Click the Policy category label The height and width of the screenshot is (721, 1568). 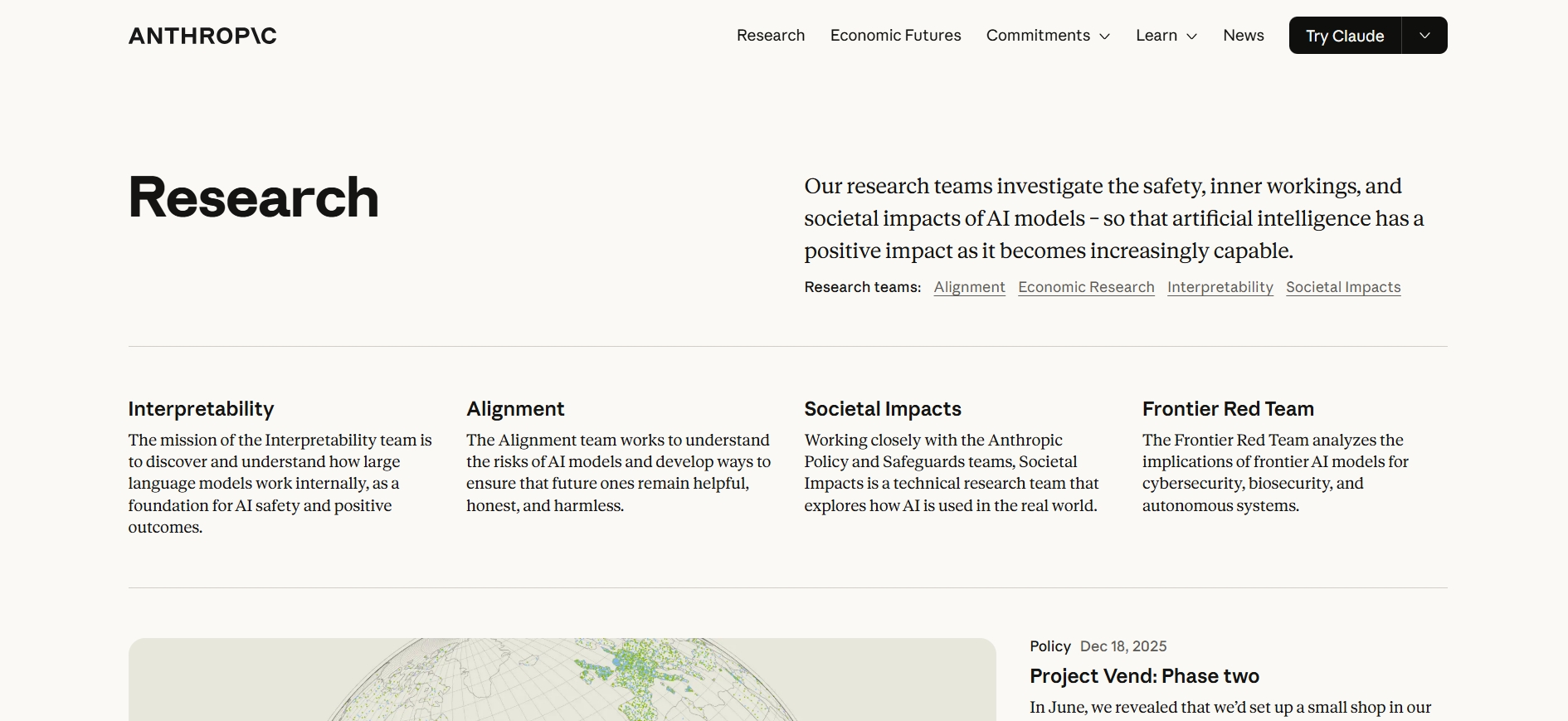[1049, 646]
